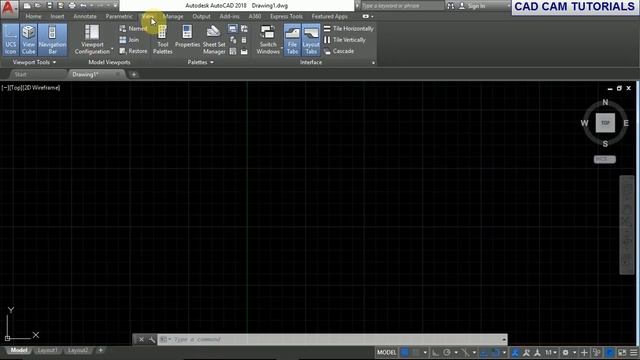640x360 pixels.
Task: Click in the Type a command input
Action: [x=331, y=340]
